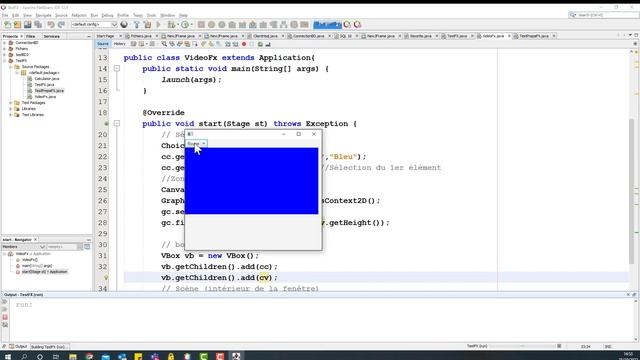The image size is (640, 360).
Task: Switch to the TestPrepaFX.java editor tab
Action: coord(533,36)
